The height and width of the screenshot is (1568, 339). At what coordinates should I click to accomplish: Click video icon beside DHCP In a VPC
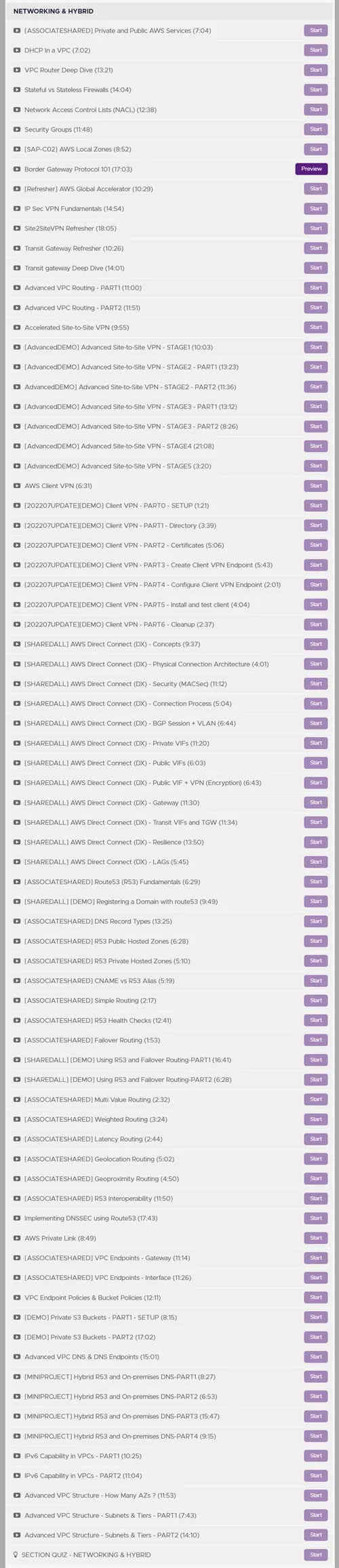click(x=17, y=50)
